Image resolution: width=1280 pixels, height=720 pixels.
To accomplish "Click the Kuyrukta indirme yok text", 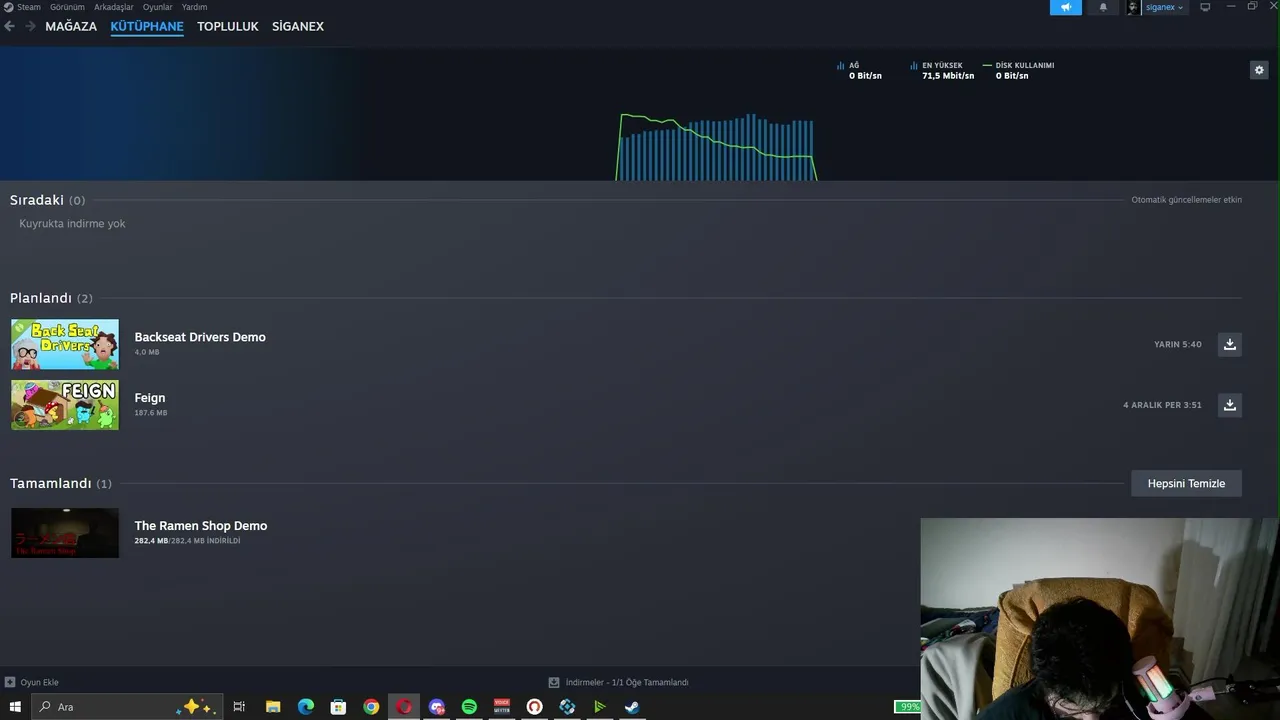I will pyautogui.click(x=72, y=224).
